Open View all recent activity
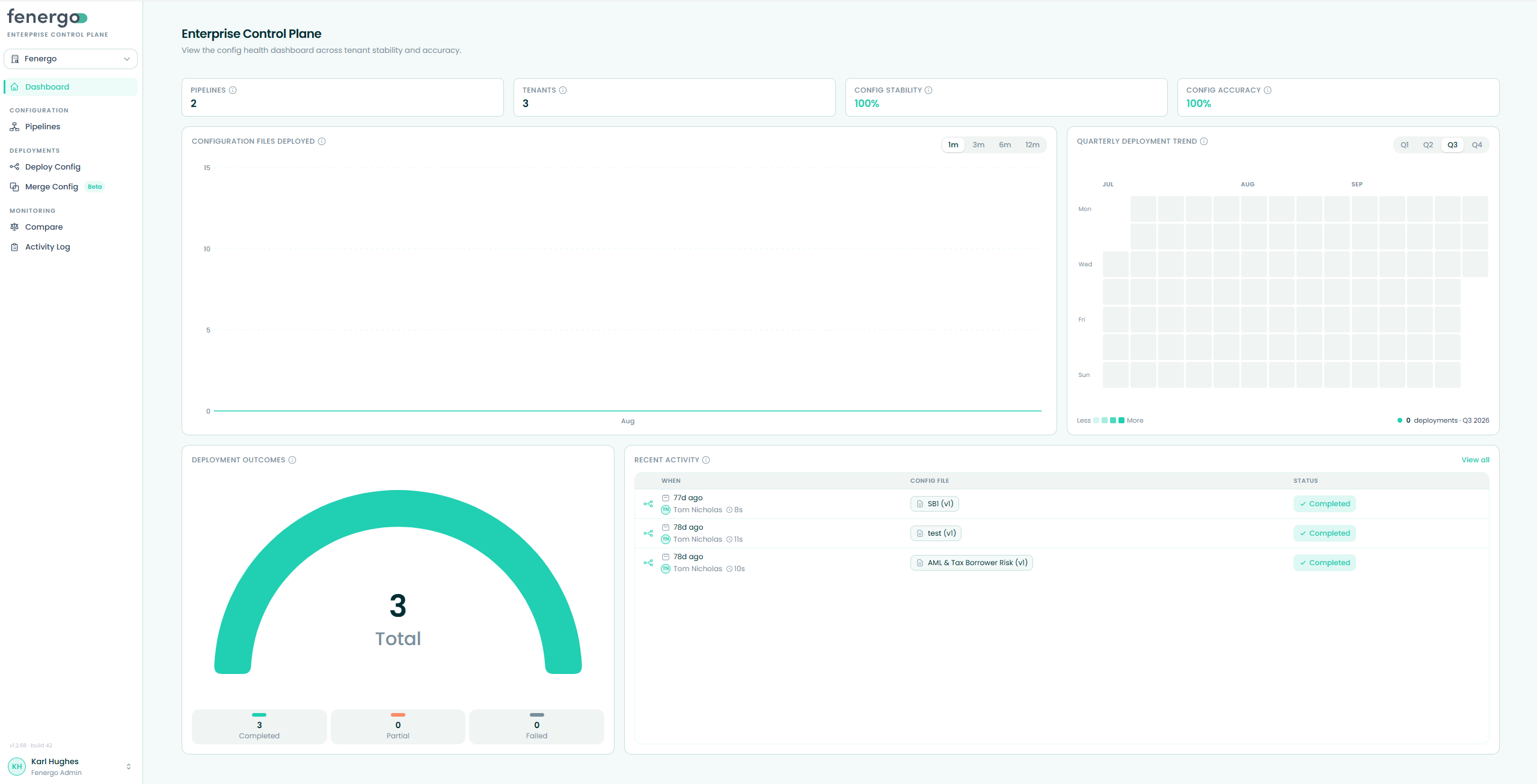Screen dimensions: 1537x784 [x=1476, y=460]
